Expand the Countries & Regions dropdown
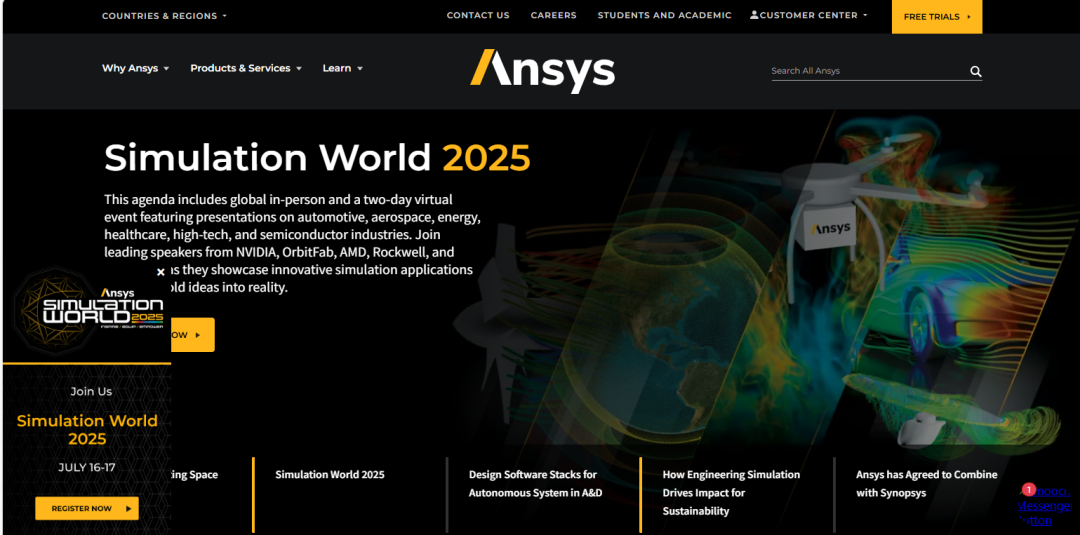 (x=164, y=16)
